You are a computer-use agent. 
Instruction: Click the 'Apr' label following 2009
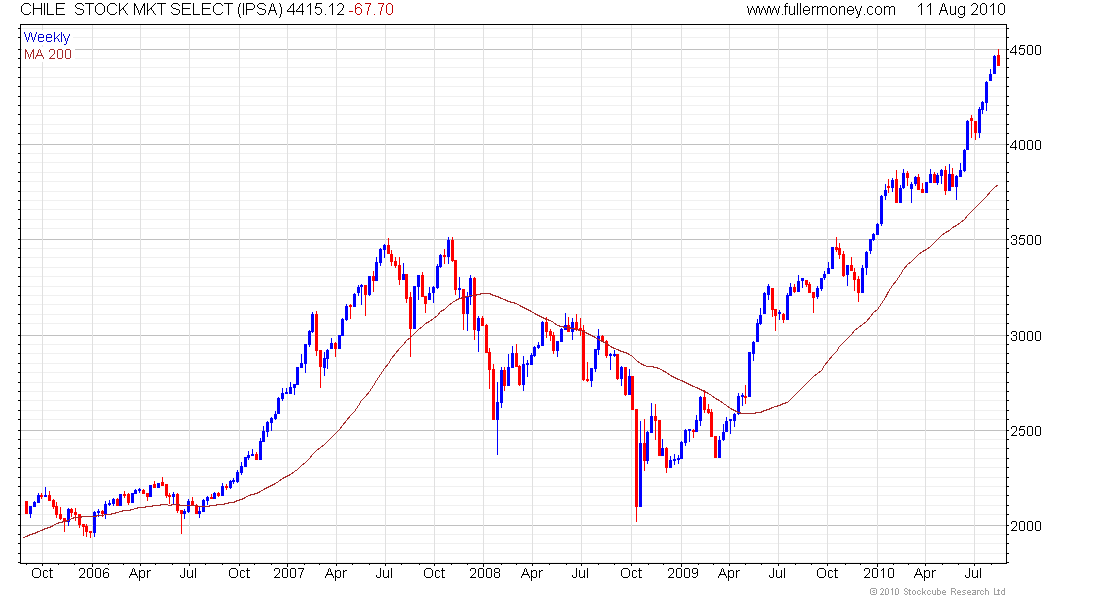728,573
